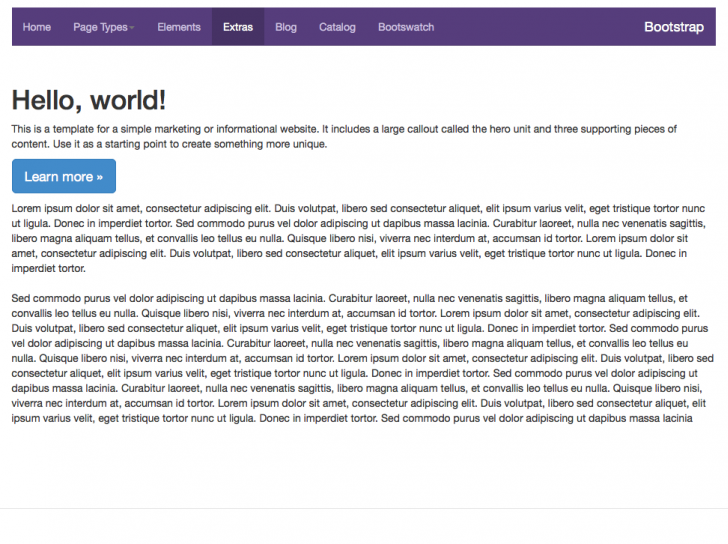Open the Catalog nav item
Viewport: 728px width, 544px height.
coord(337,27)
